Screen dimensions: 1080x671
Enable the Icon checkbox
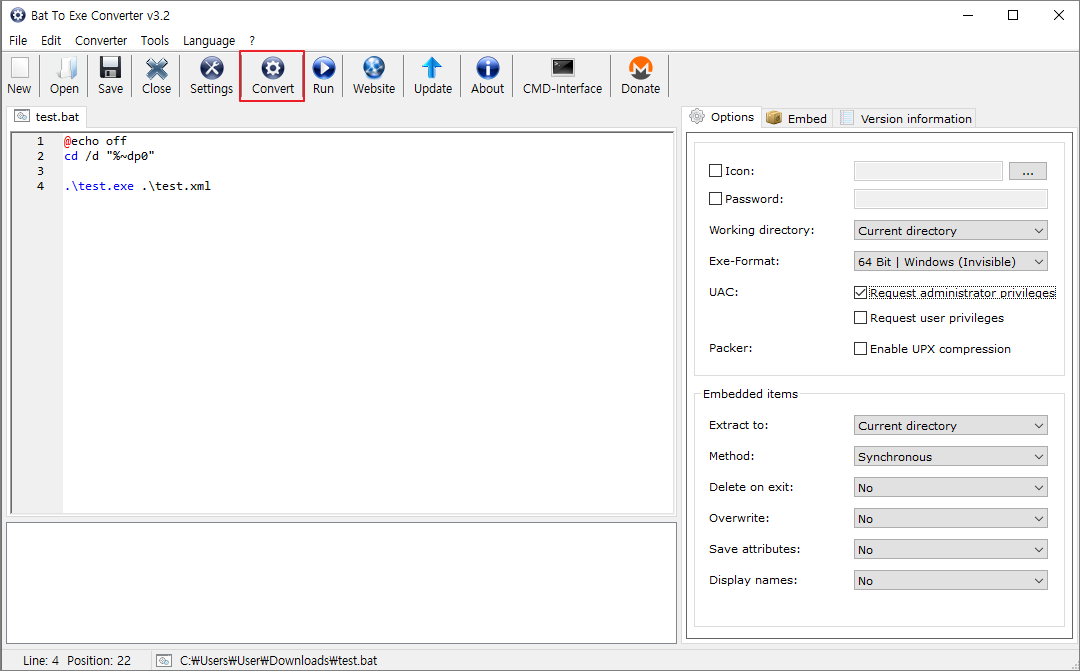[716, 170]
